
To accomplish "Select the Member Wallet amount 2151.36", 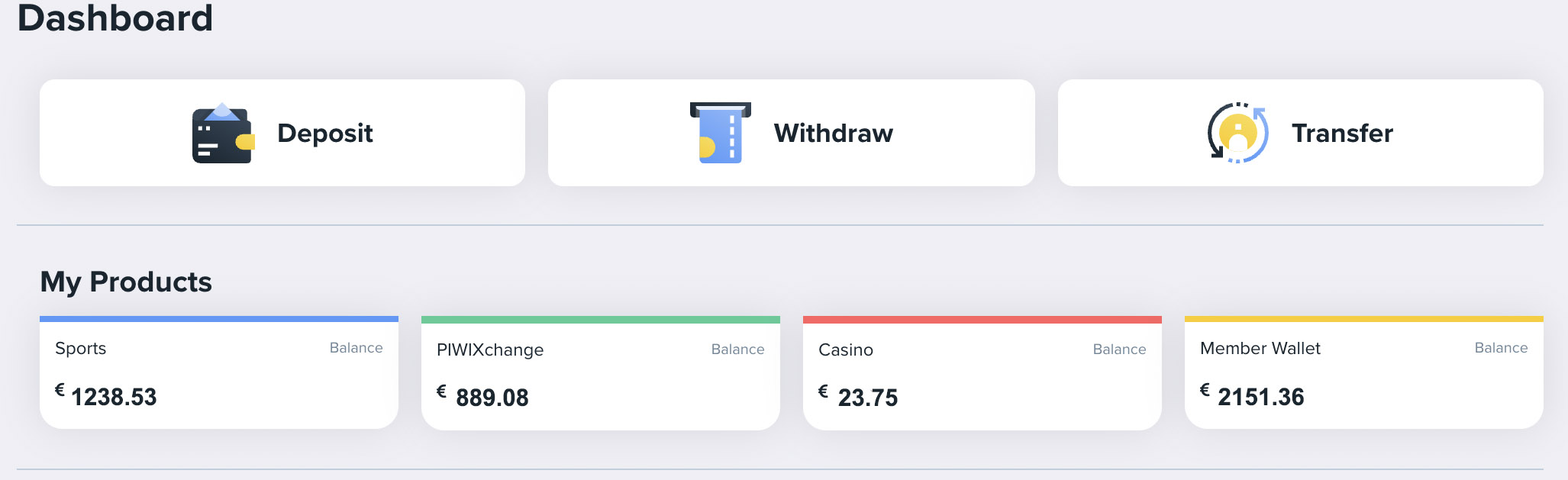I will click(x=1261, y=397).
